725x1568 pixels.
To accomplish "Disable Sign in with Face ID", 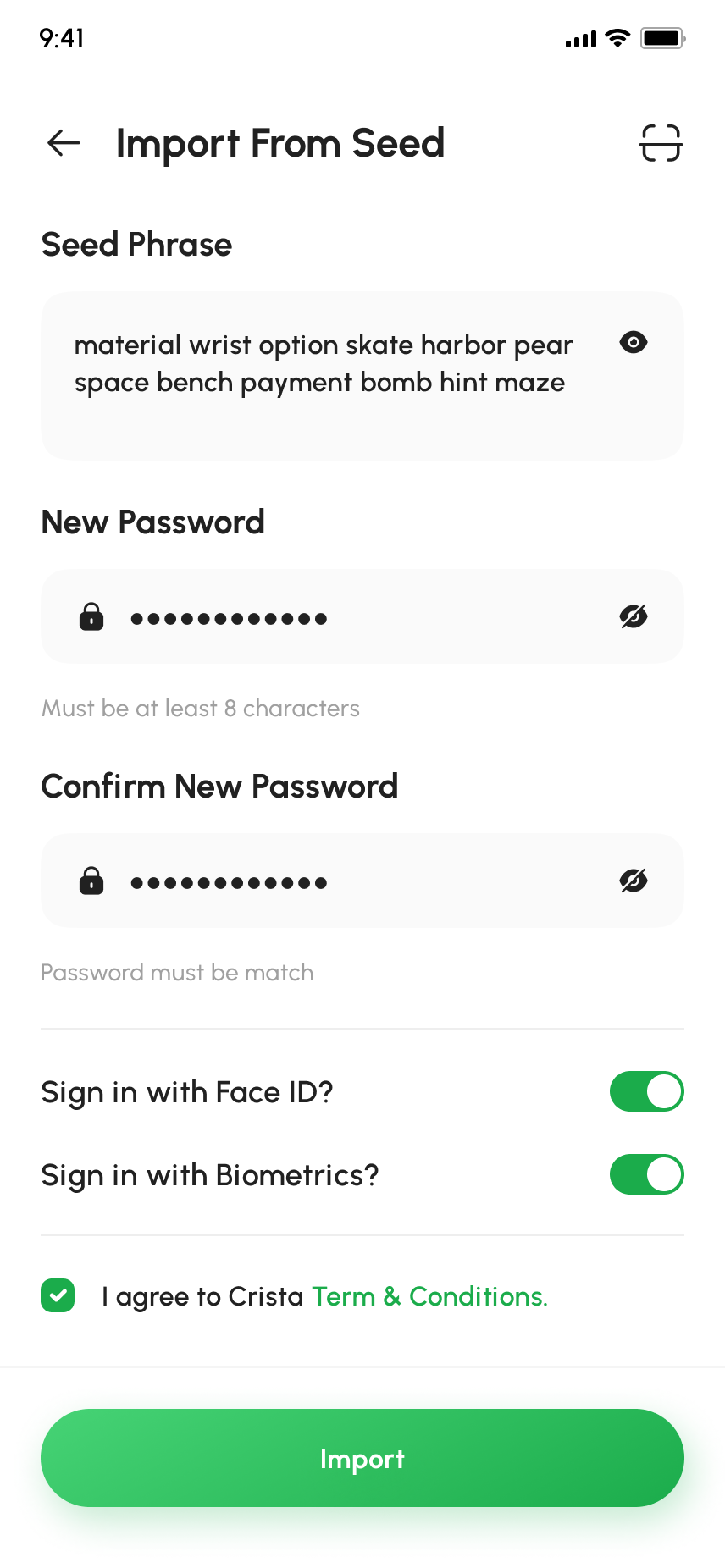I will tap(646, 1091).
